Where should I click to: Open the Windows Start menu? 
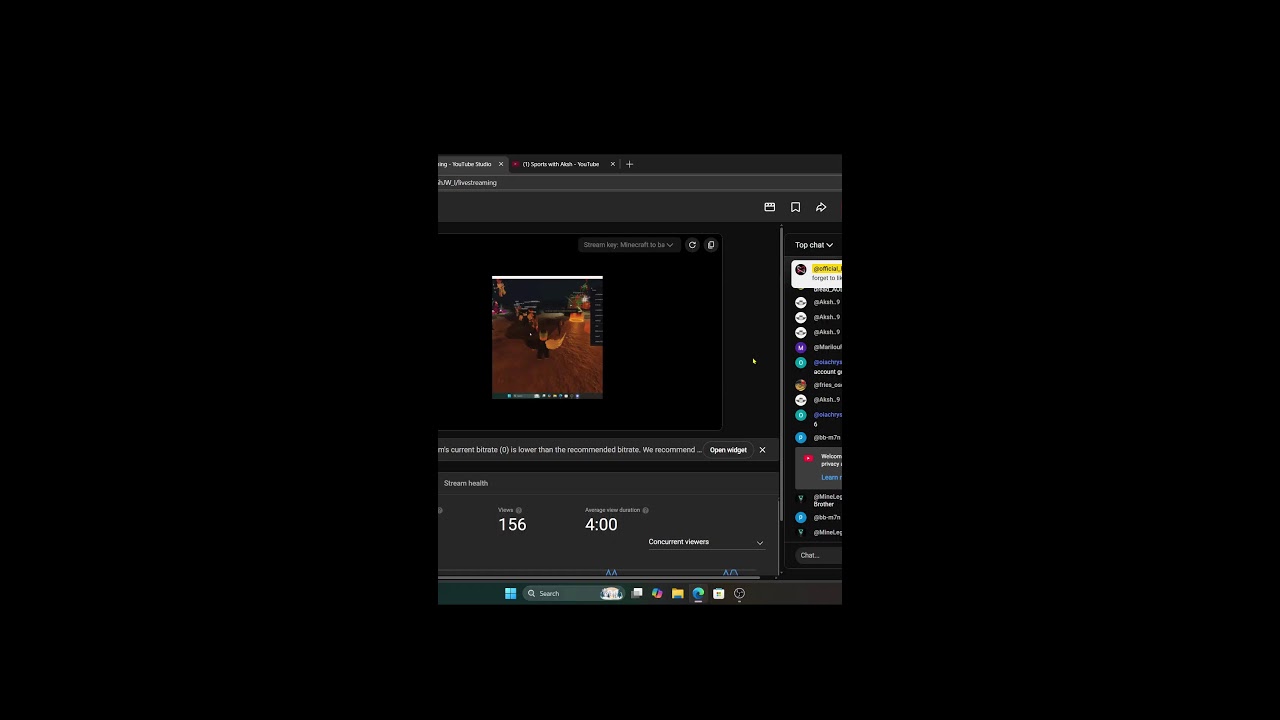tap(510, 593)
